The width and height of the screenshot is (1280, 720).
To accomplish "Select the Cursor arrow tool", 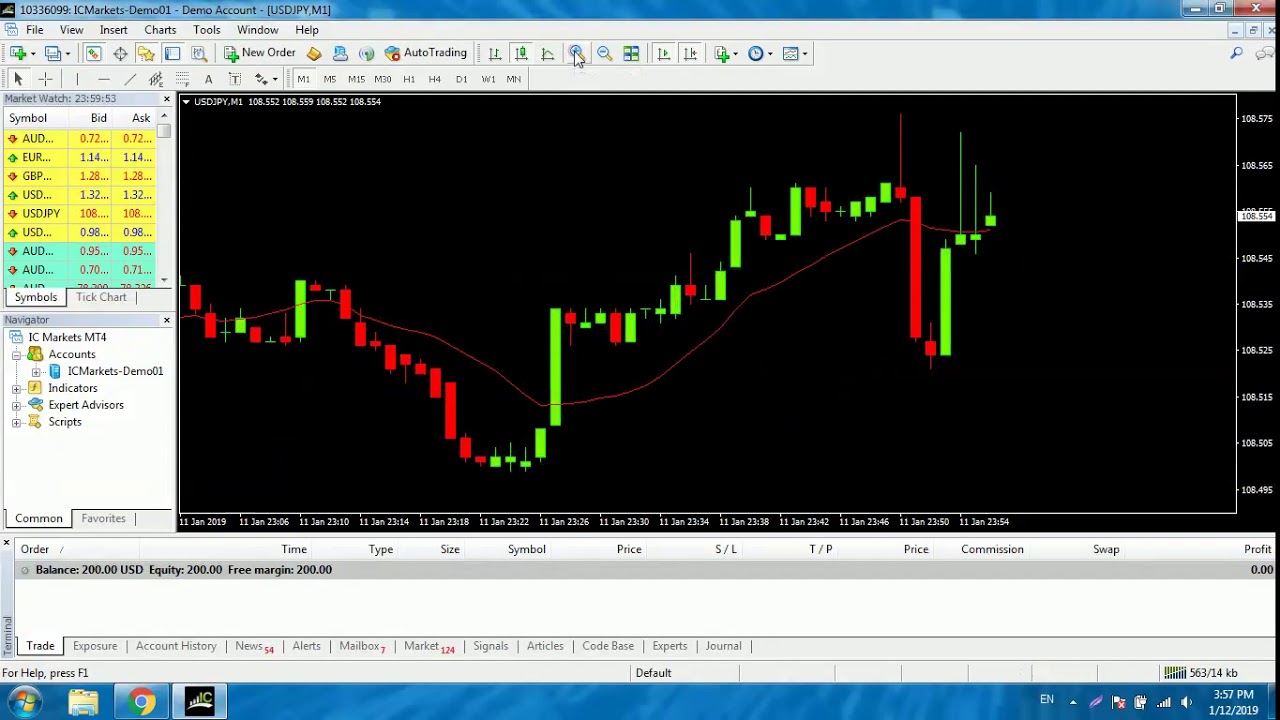I will (x=18, y=79).
